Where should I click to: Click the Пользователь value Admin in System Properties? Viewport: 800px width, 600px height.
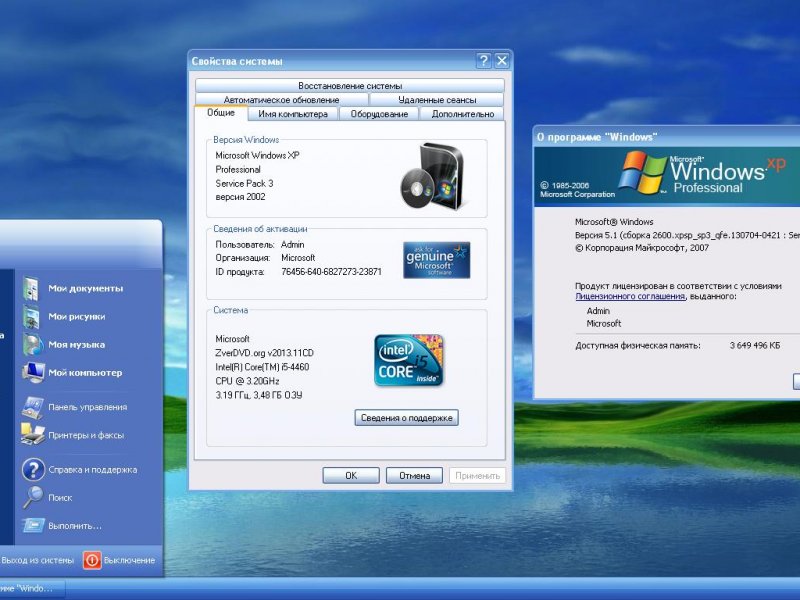(x=292, y=244)
